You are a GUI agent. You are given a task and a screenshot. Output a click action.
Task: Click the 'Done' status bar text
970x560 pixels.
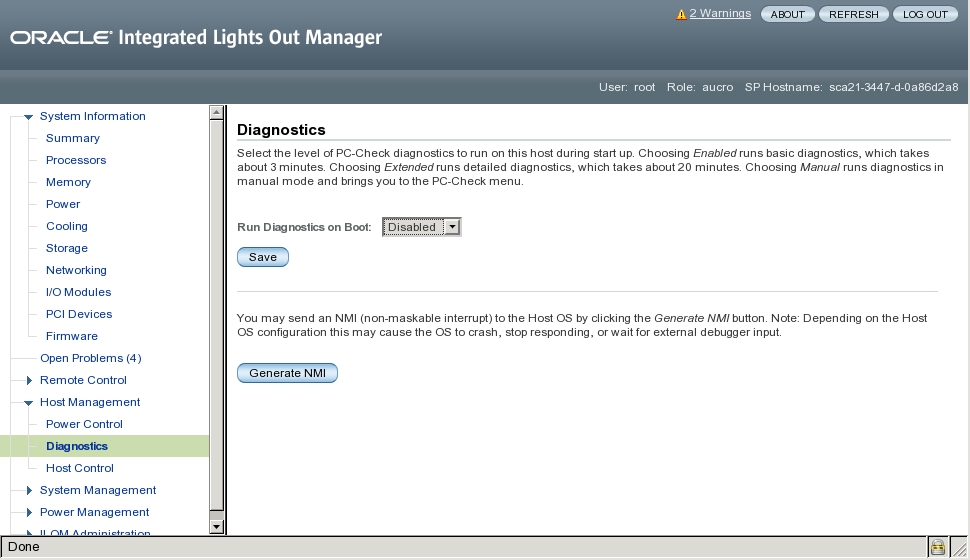pyautogui.click(x=24, y=547)
